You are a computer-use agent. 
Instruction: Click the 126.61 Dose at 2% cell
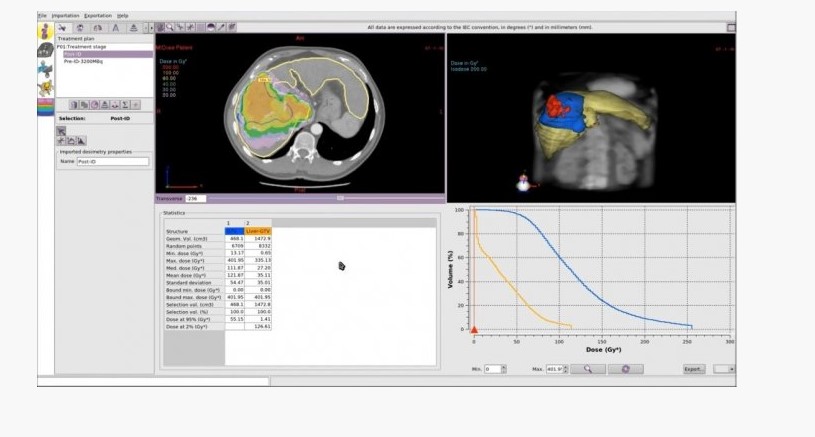tap(258, 327)
